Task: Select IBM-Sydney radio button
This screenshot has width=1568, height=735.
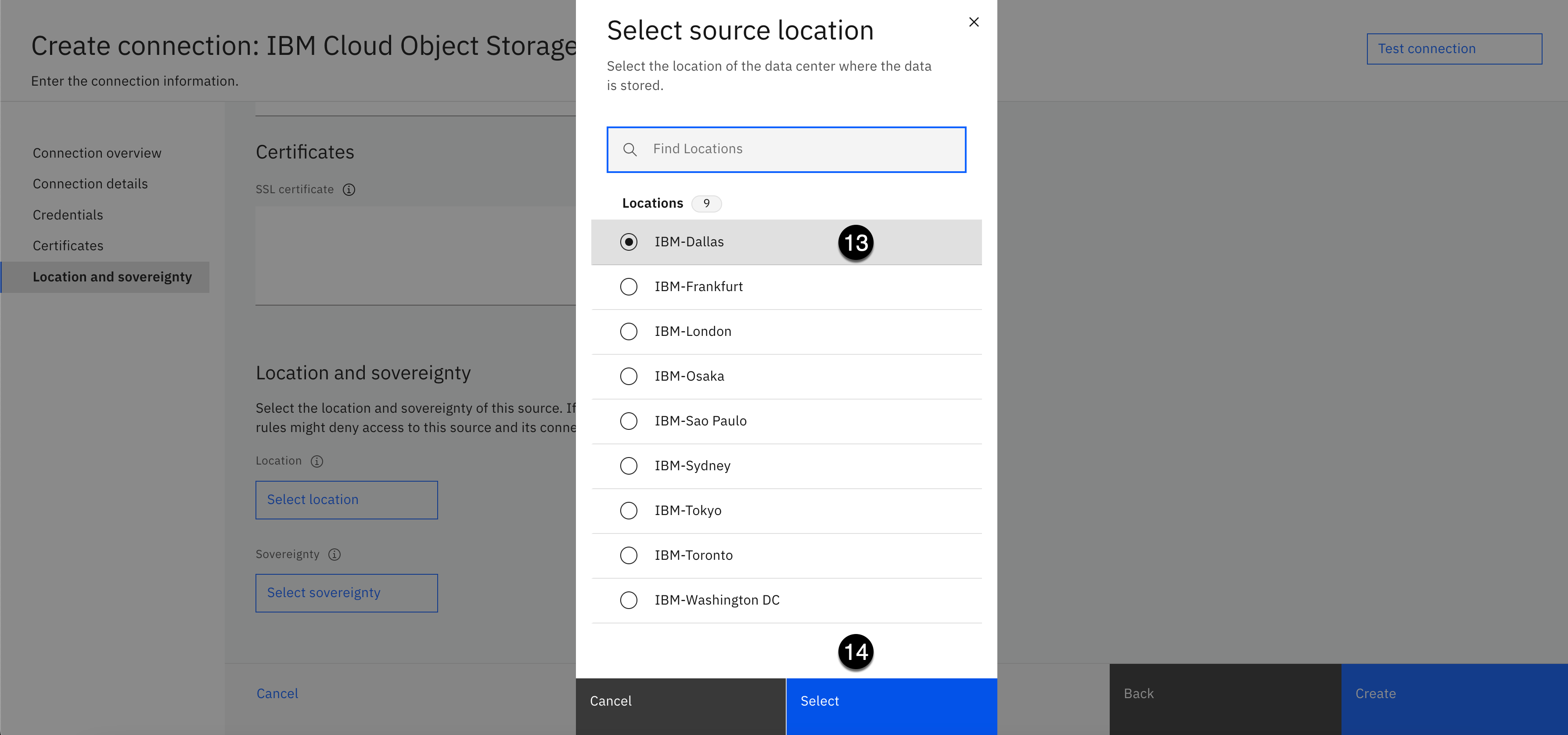Action: (628, 466)
